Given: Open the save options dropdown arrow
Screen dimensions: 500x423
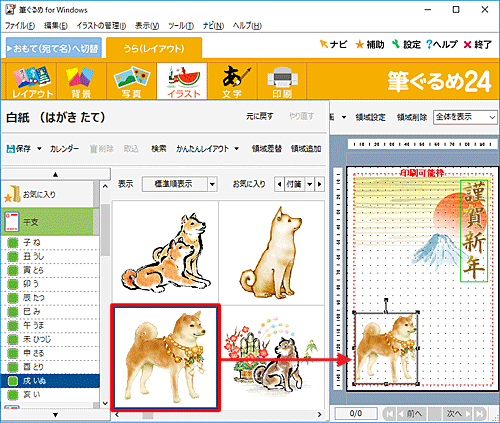Looking at the screenshot, I should pos(39,149).
